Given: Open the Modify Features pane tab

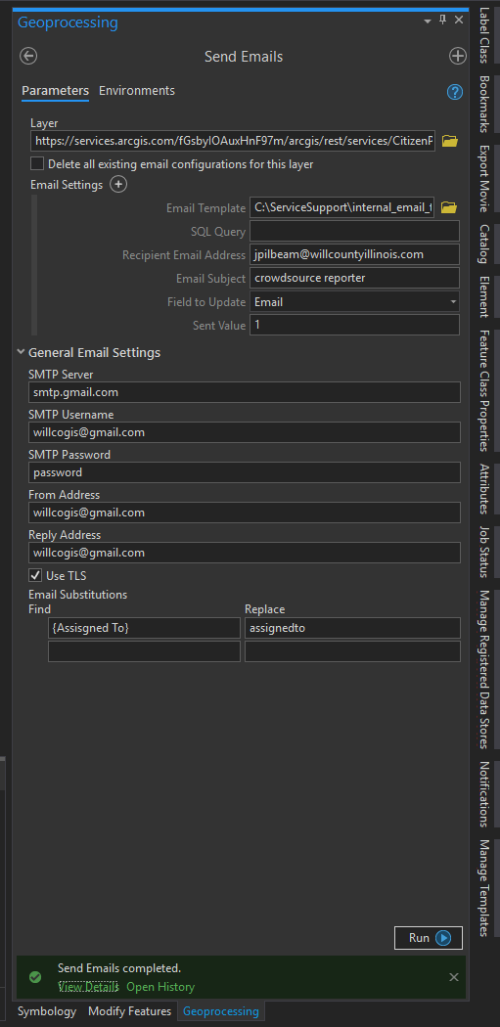Looking at the screenshot, I should point(130,1011).
